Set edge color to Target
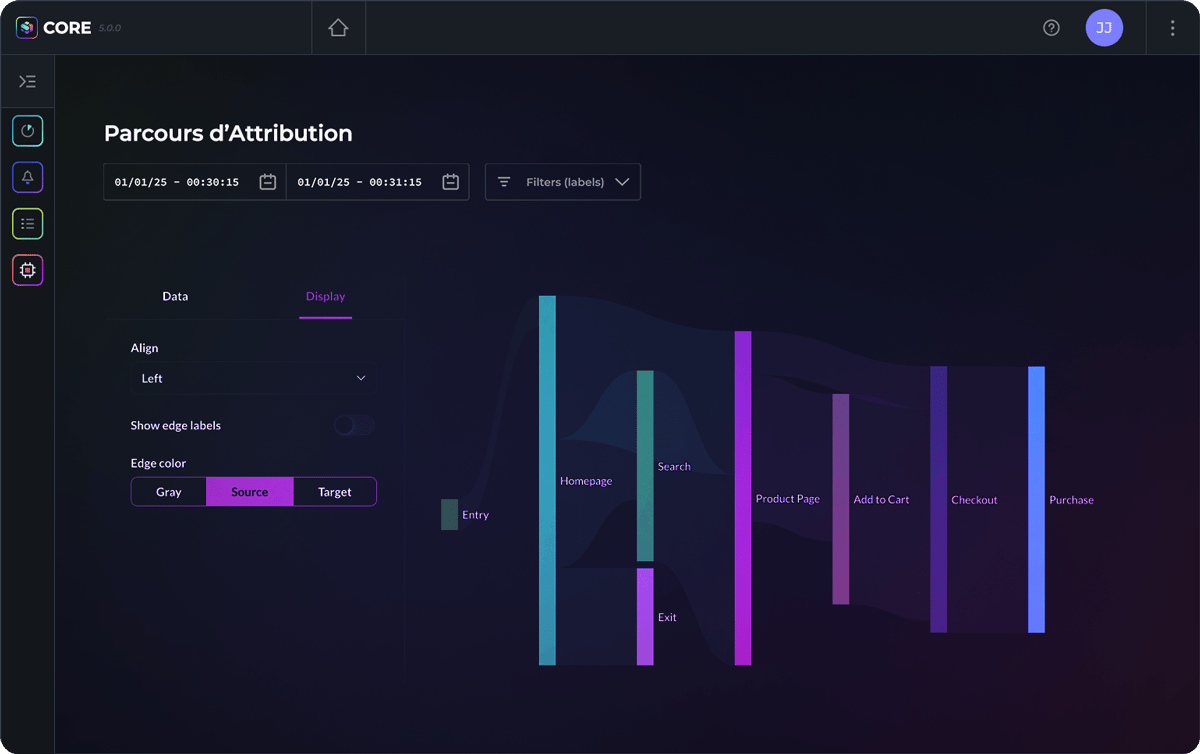The width and height of the screenshot is (1200, 754). pos(335,492)
